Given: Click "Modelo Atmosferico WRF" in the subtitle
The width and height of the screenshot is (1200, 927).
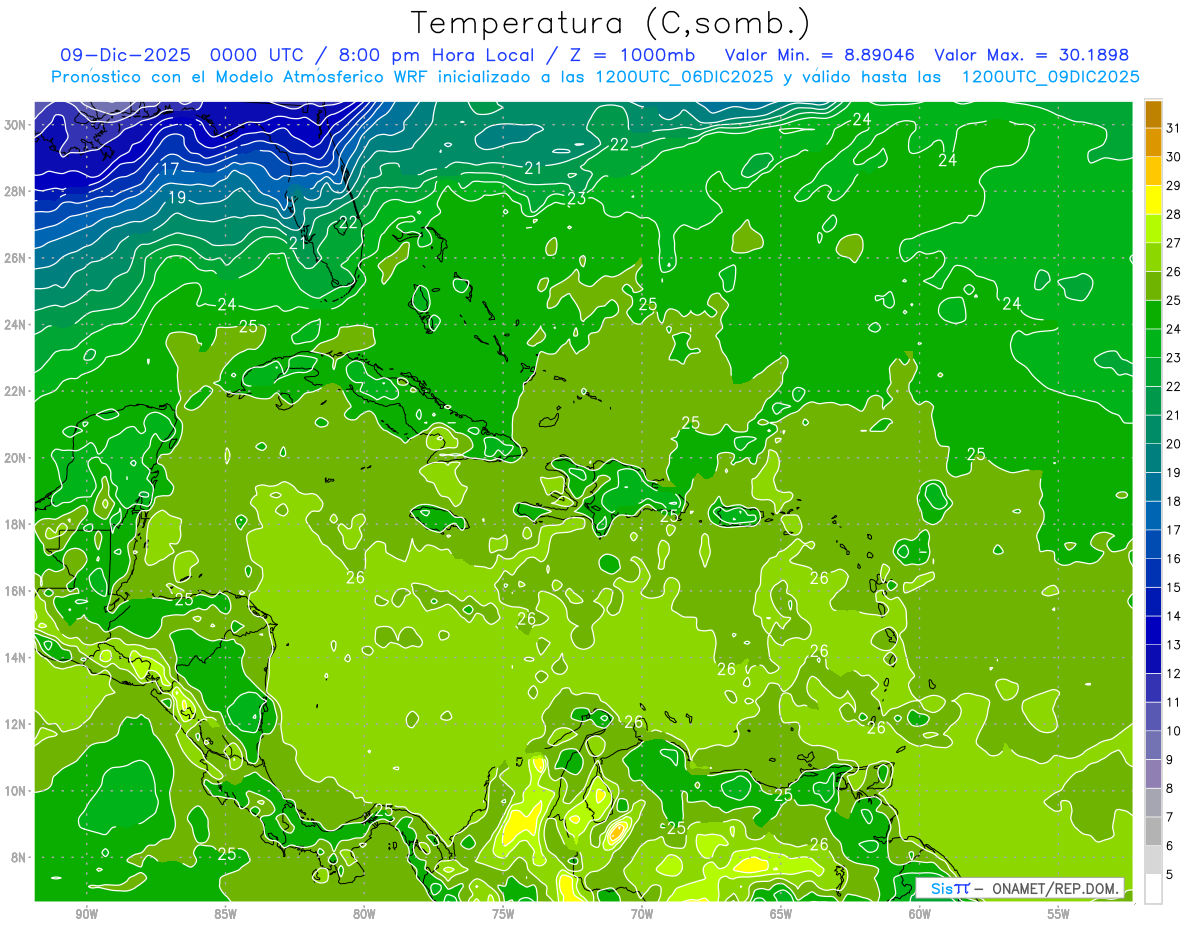Looking at the screenshot, I should [x=322, y=77].
